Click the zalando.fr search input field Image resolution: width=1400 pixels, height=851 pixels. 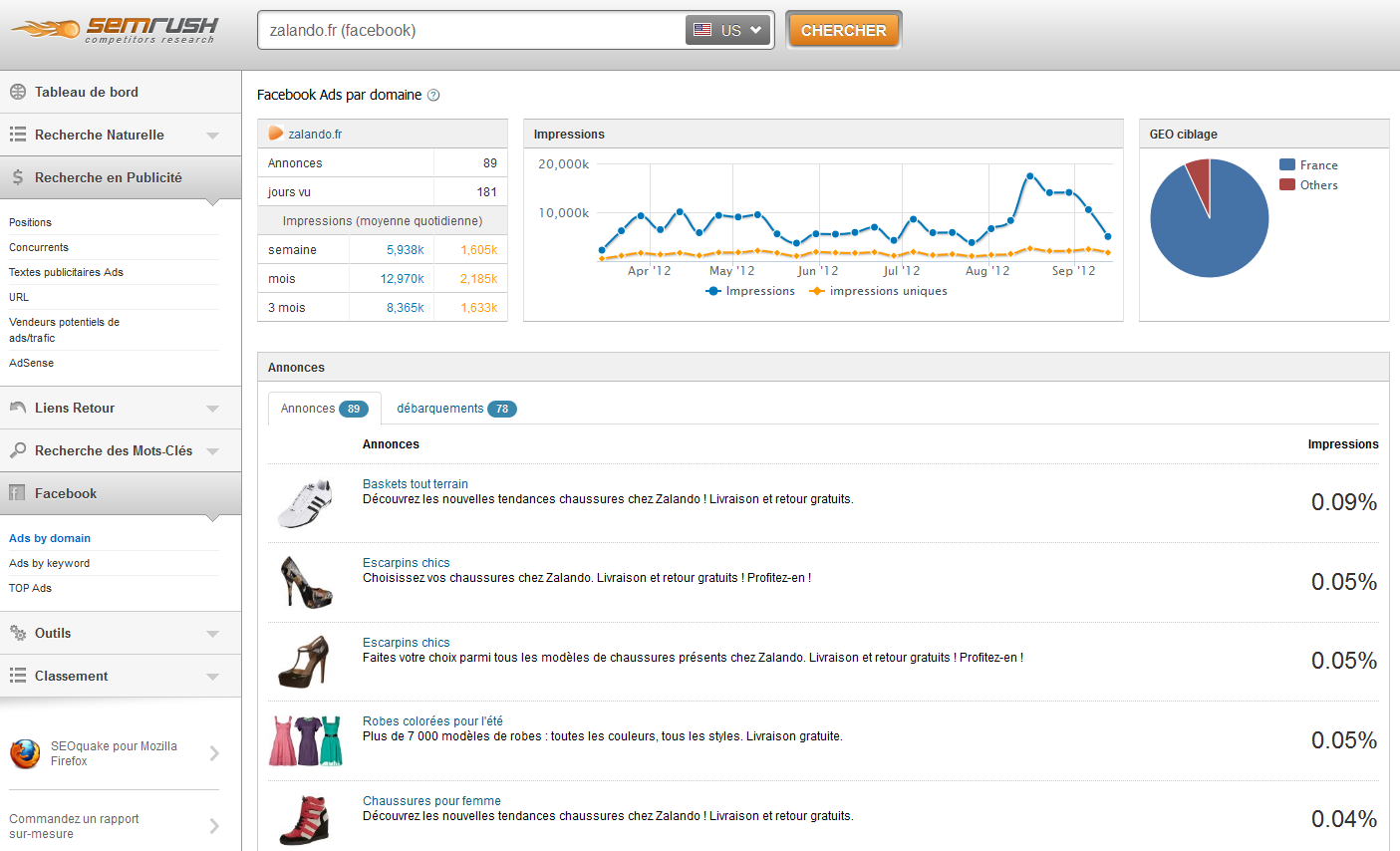pos(473,30)
